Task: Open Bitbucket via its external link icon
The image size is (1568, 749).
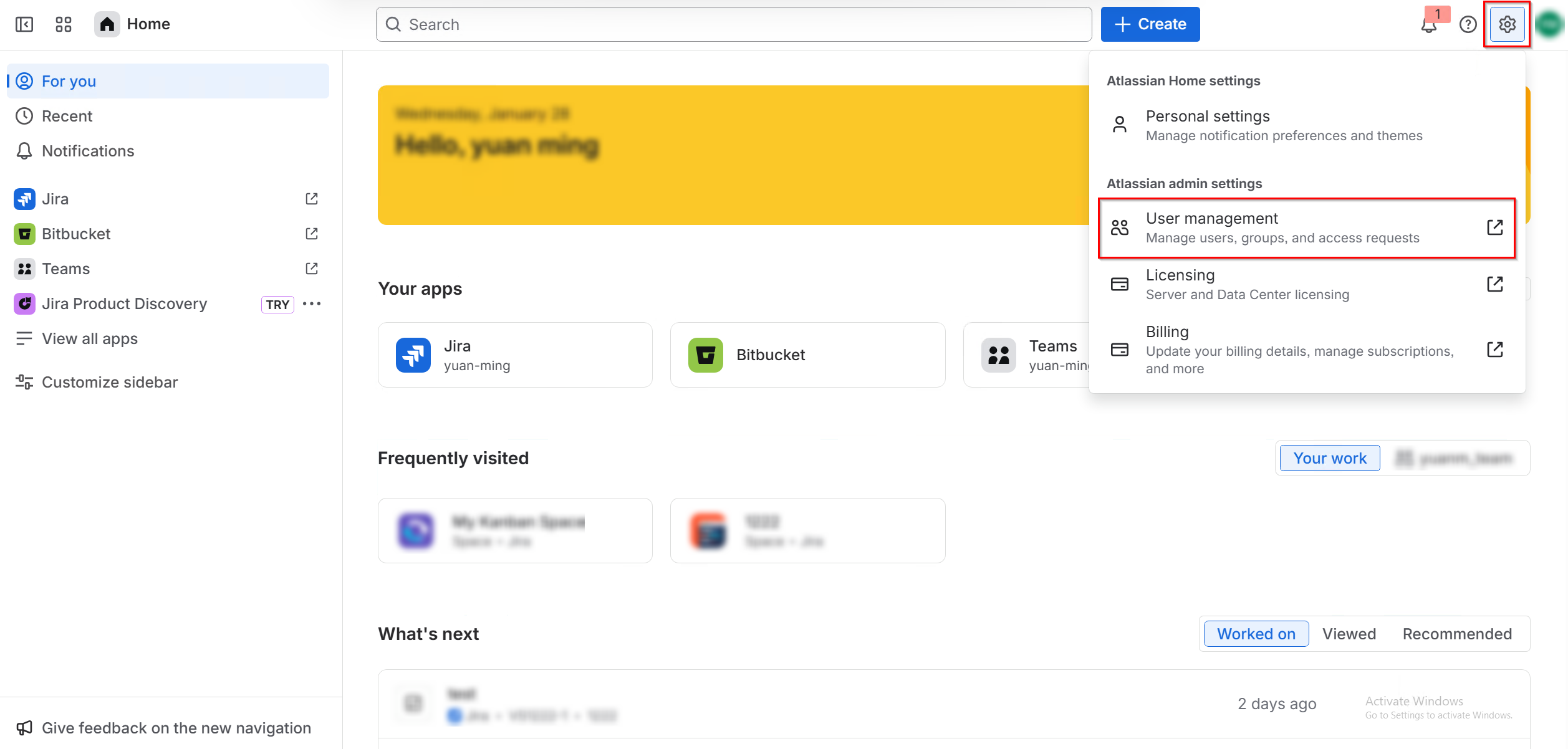Action: click(311, 233)
